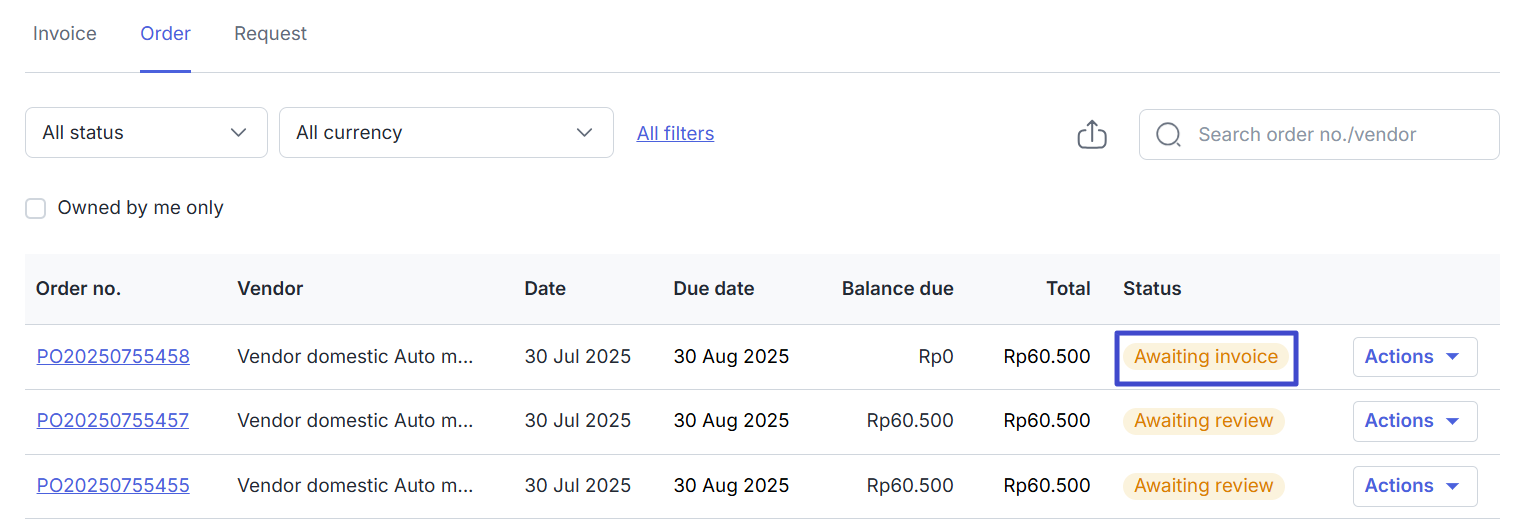This screenshot has height=530, width=1514.
Task: Open the All status dropdown
Action: 146,132
